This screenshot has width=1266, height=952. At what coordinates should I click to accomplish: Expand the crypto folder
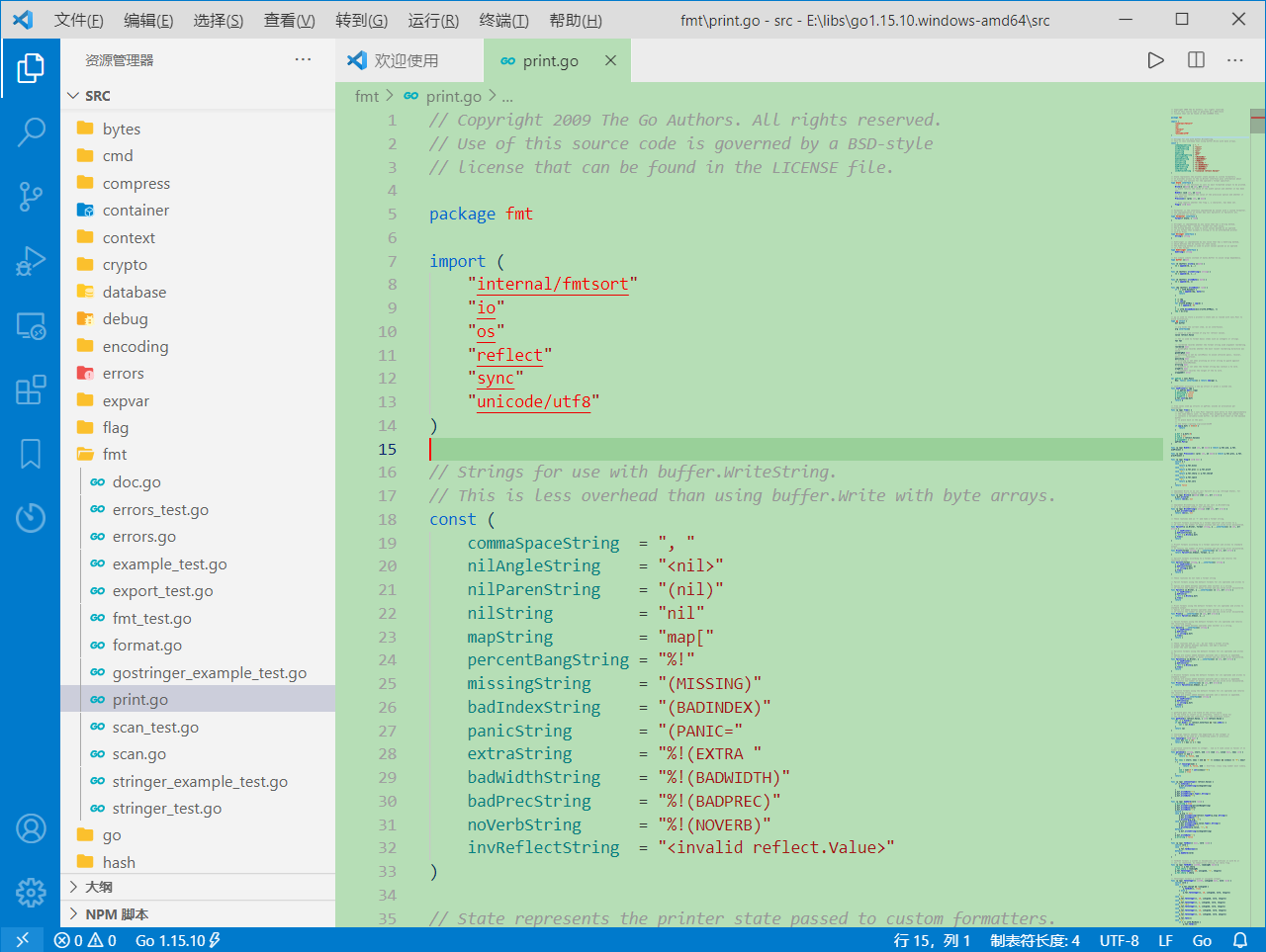pos(198,265)
